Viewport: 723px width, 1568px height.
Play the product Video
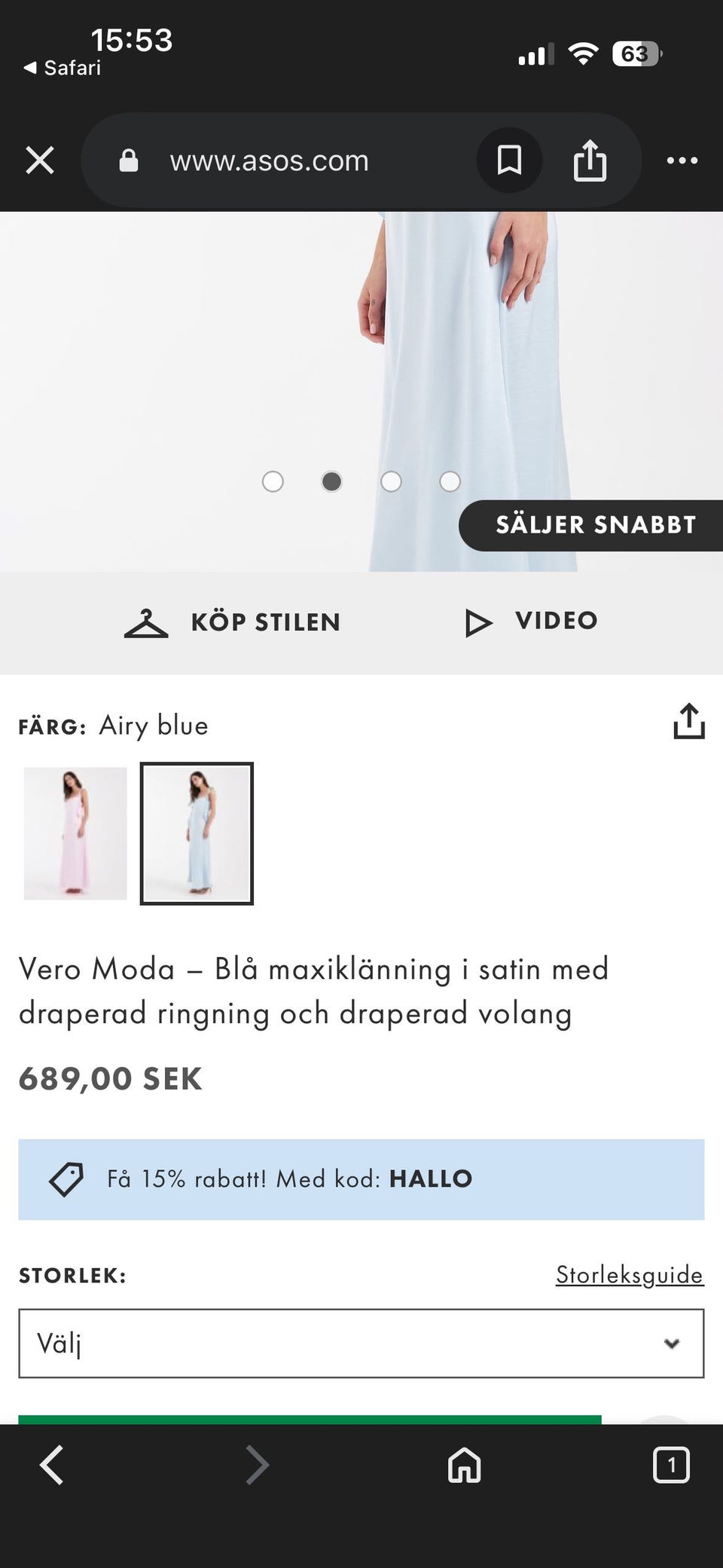[532, 622]
